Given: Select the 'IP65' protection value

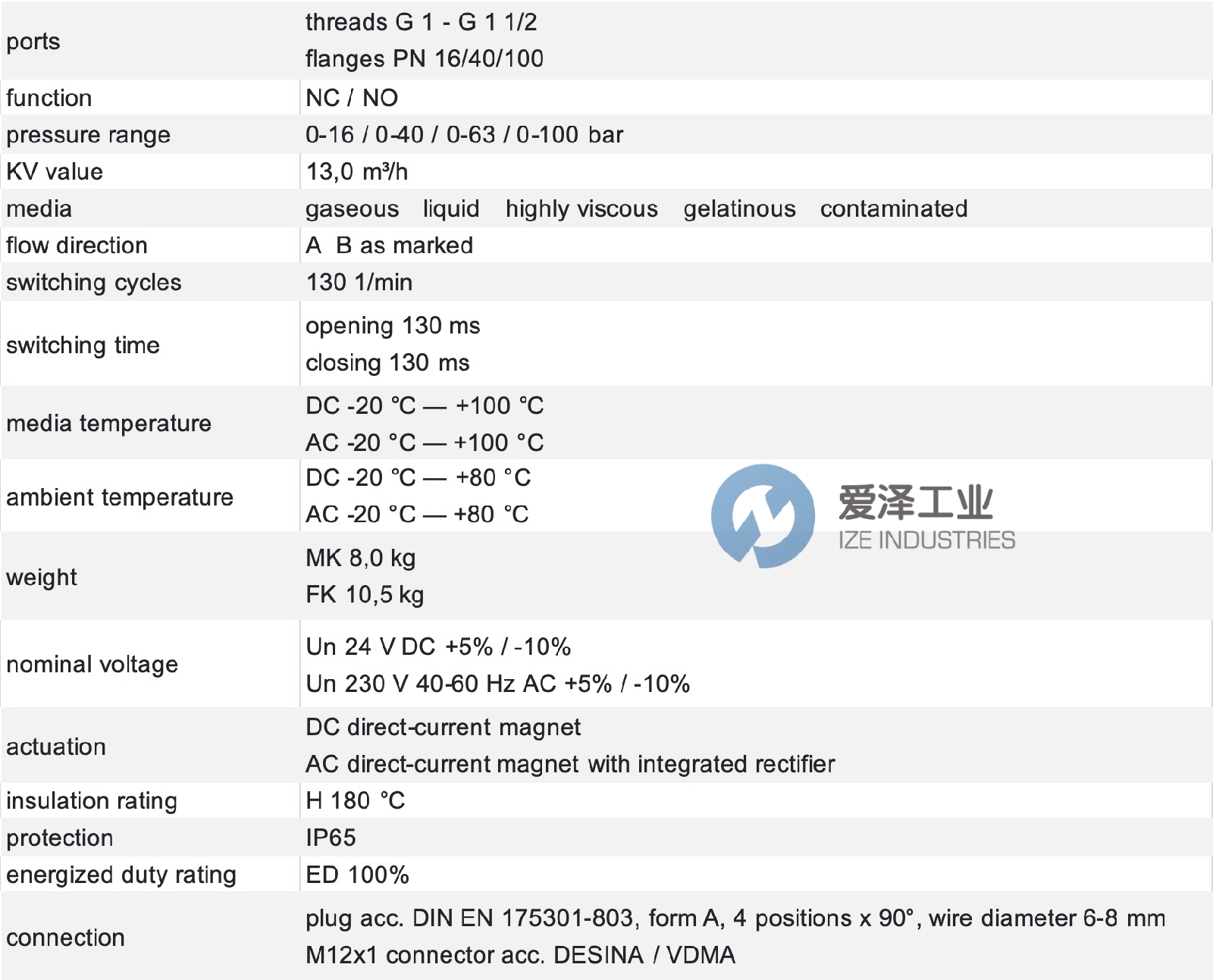Looking at the screenshot, I should pyautogui.click(x=331, y=838).
